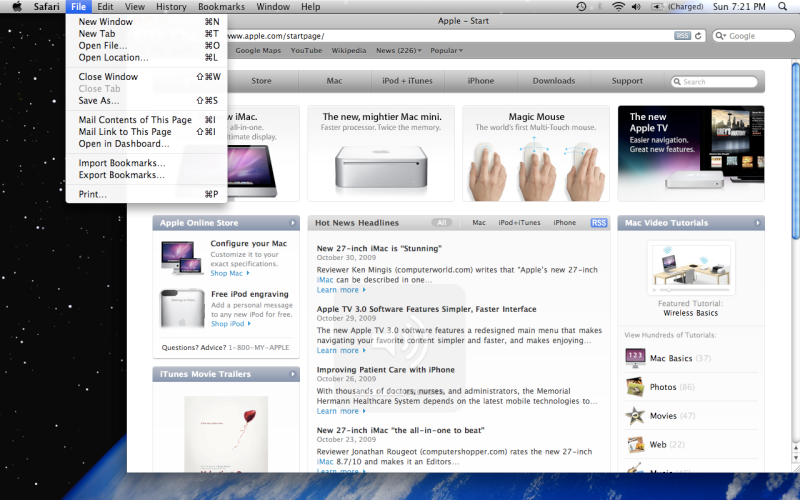Click Apple Online Store header arrow
The width and height of the screenshot is (800, 500).
point(293,223)
